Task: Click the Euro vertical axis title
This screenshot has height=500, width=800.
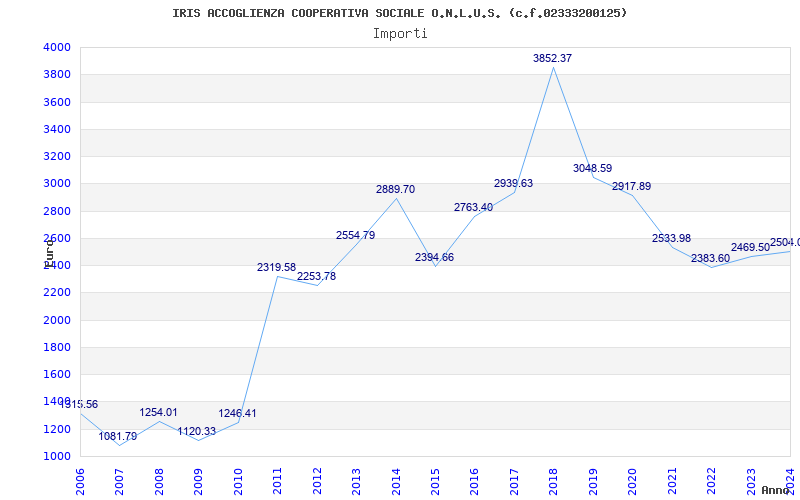Action: 48,254
